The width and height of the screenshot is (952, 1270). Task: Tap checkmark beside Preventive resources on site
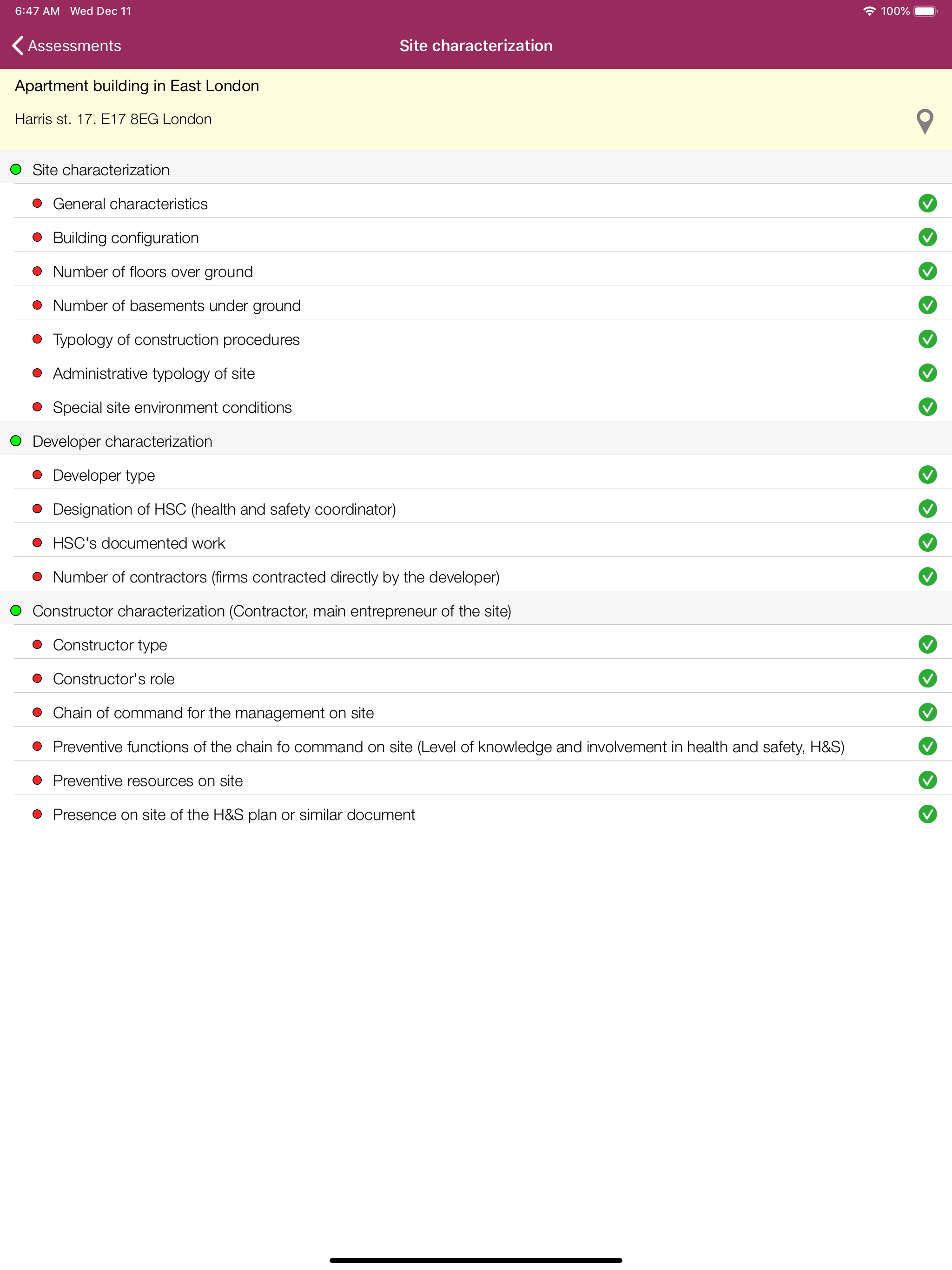click(x=927, y=780)
